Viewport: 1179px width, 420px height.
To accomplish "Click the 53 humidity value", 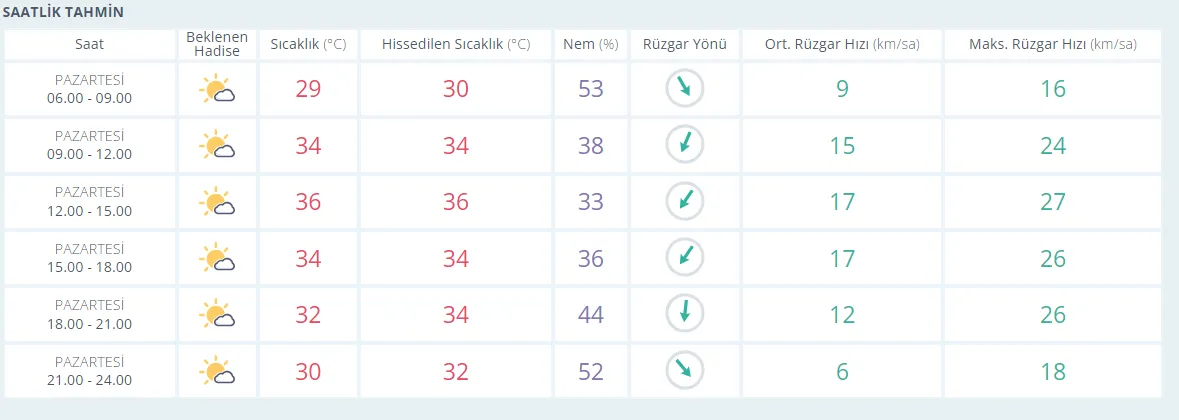I will pyautogui.click(x=591, y=89).
